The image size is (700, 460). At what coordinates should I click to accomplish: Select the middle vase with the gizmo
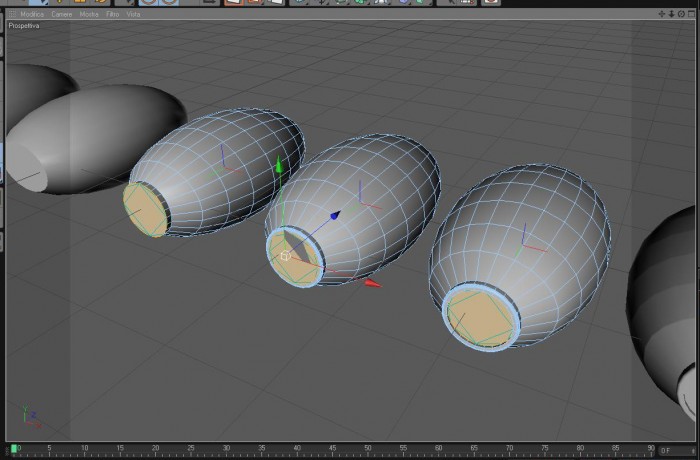[x=353, y=210]
